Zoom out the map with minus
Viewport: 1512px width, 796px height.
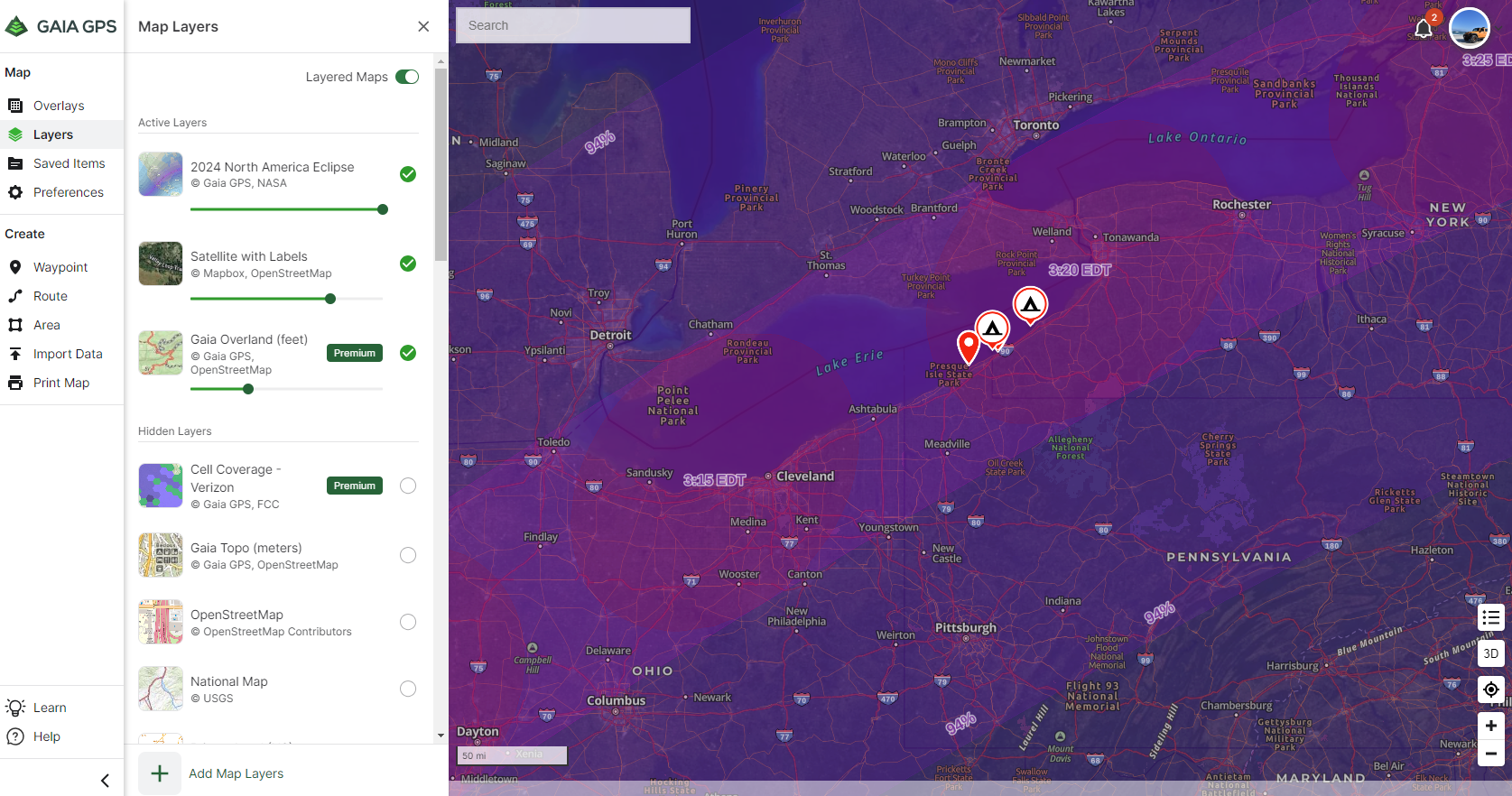pos(1491,754)
